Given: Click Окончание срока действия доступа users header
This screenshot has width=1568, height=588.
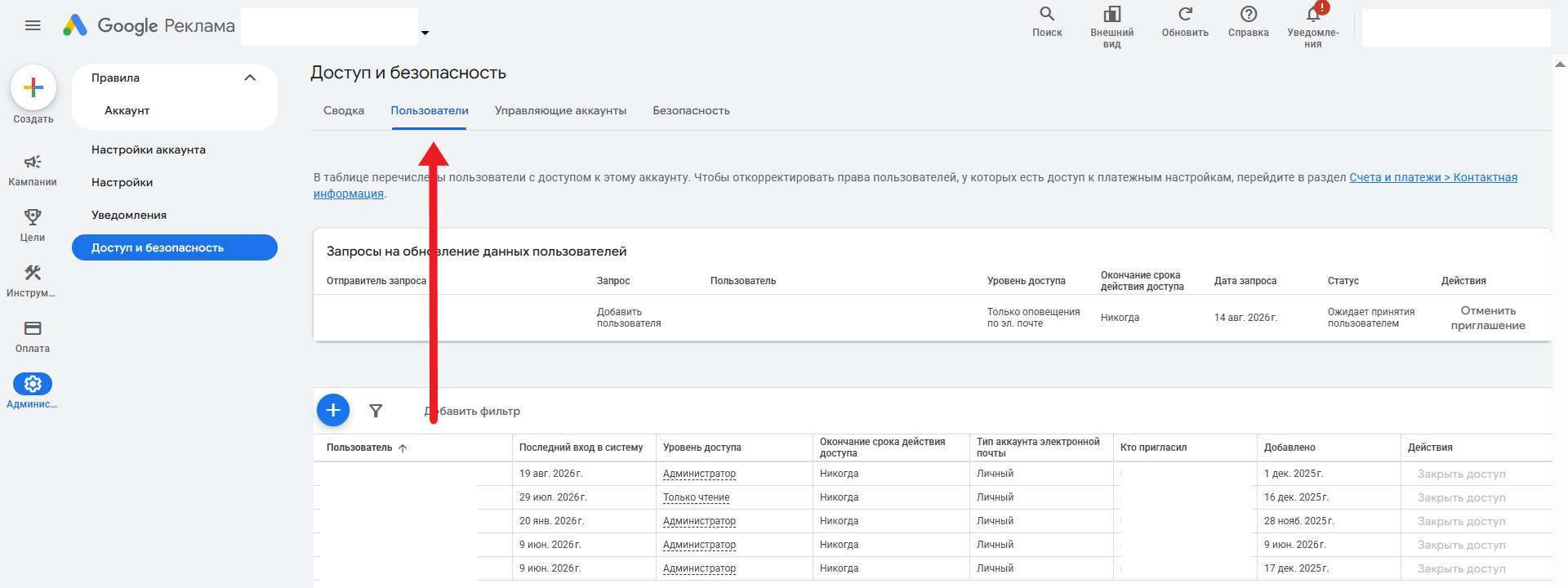Looking at the screenshot, I should click(882, 448).
